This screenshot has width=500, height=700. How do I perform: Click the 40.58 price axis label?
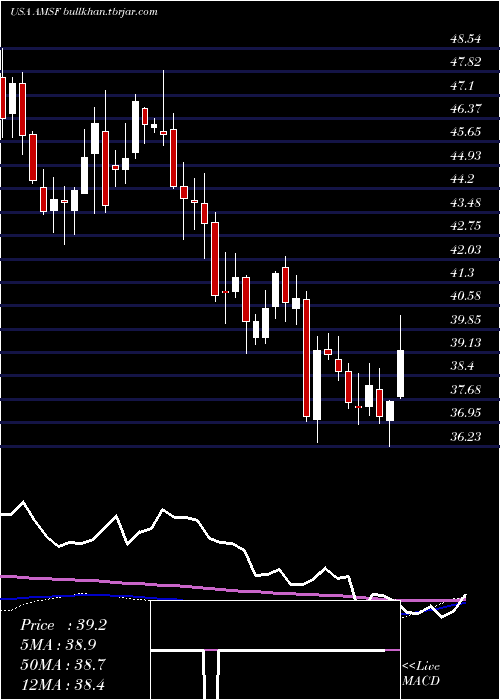[466, 296]
